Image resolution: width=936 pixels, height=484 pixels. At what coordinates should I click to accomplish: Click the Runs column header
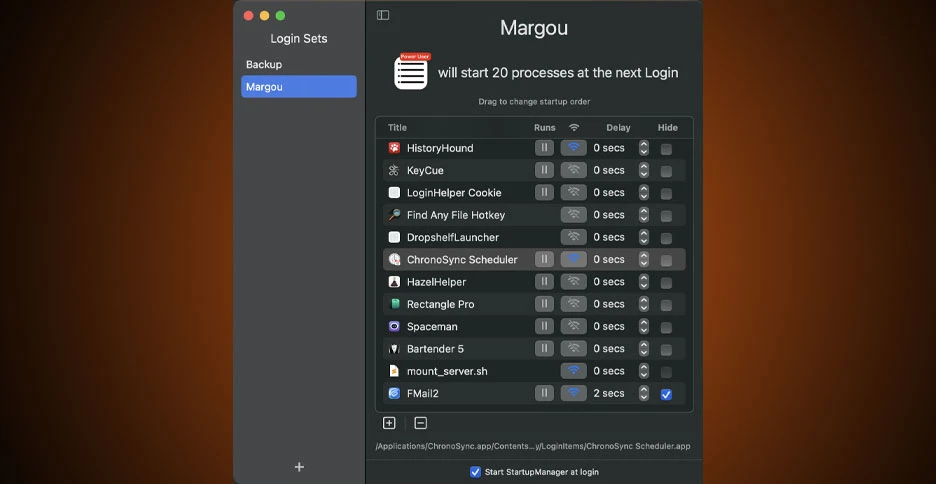pyautogui.click(x=544, y=128)
